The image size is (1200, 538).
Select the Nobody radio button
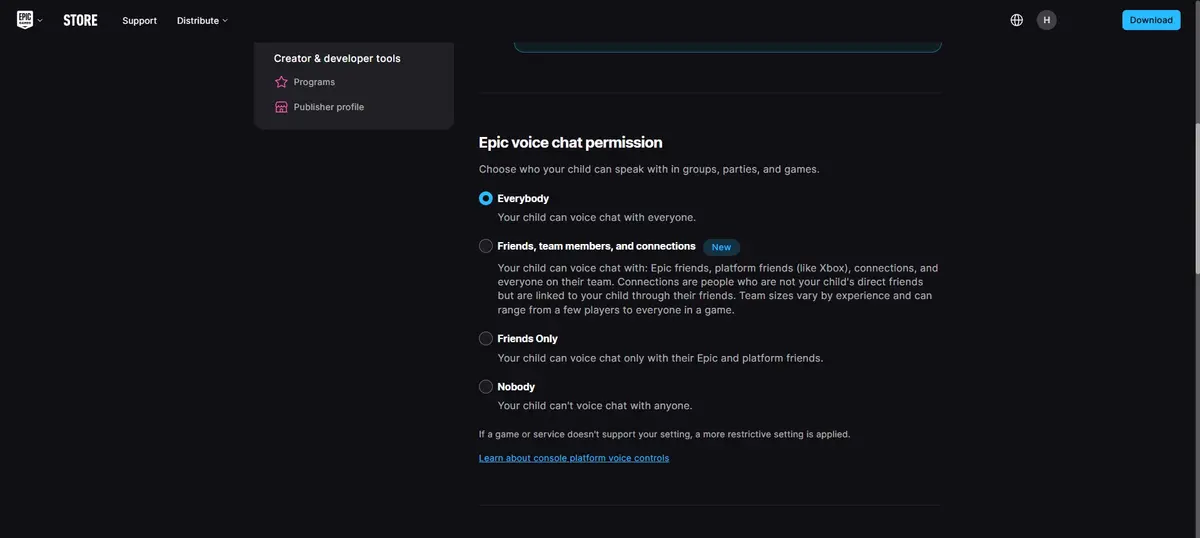[486, 386]
